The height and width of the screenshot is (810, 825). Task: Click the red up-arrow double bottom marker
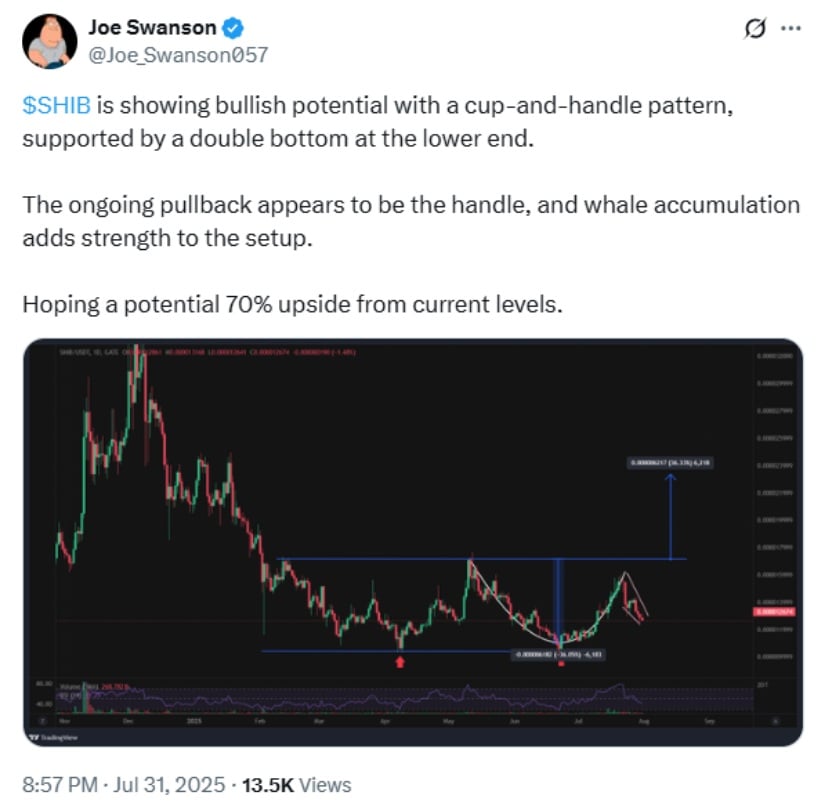[x=400, y=662]
